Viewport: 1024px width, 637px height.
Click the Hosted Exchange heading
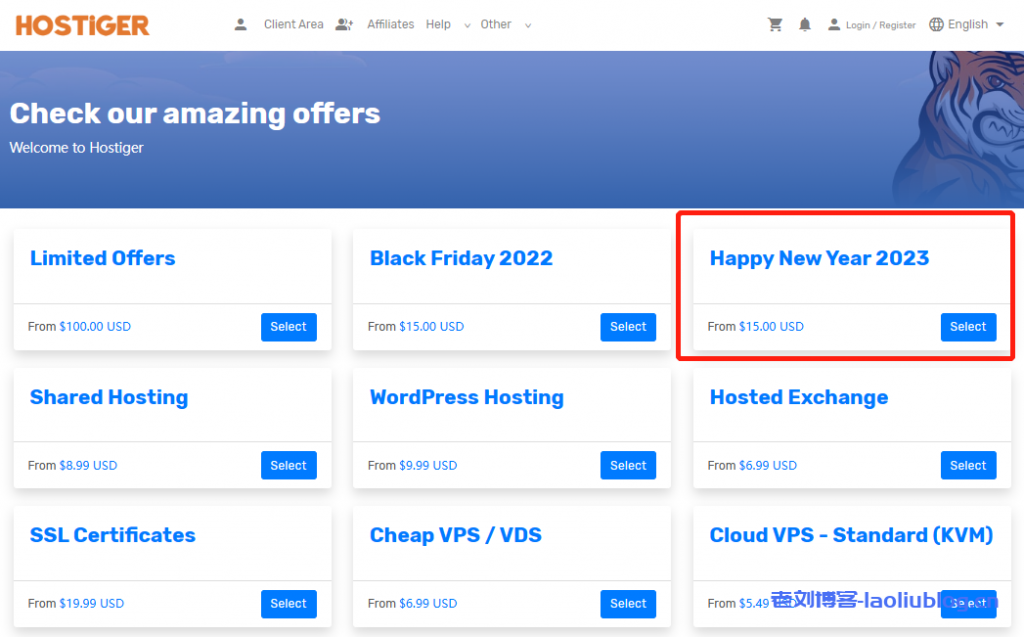point(798,397)
